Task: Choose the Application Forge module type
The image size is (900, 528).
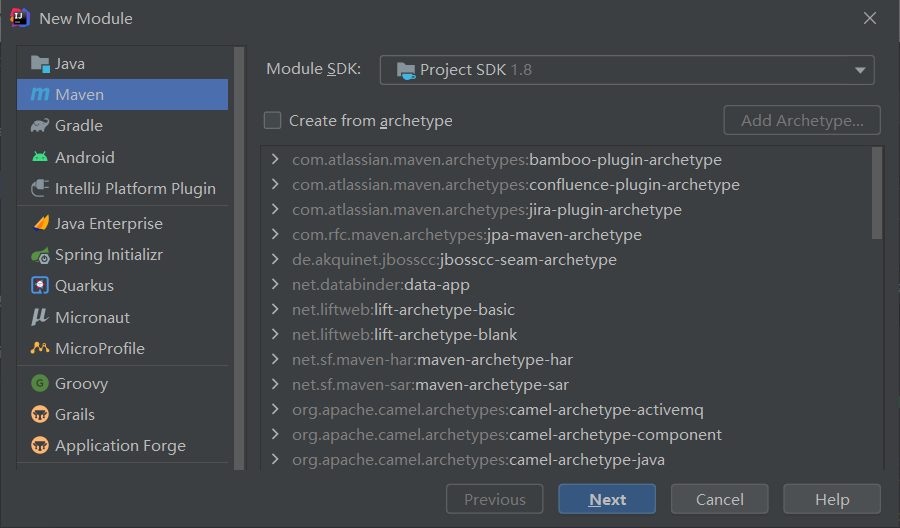Action: (x=123, y=445)
